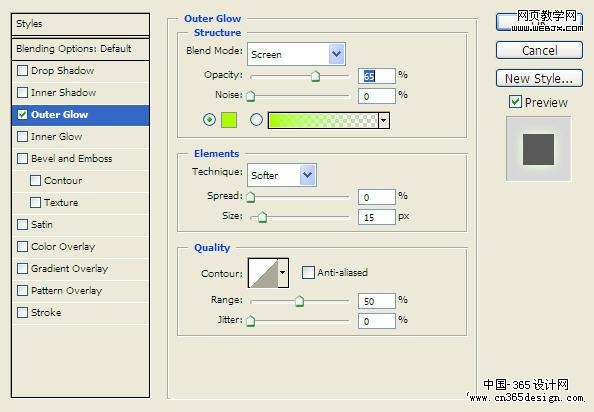594x412 pixels.
Task: Select the gradient glow radio button
Action: tap(256, 120)
